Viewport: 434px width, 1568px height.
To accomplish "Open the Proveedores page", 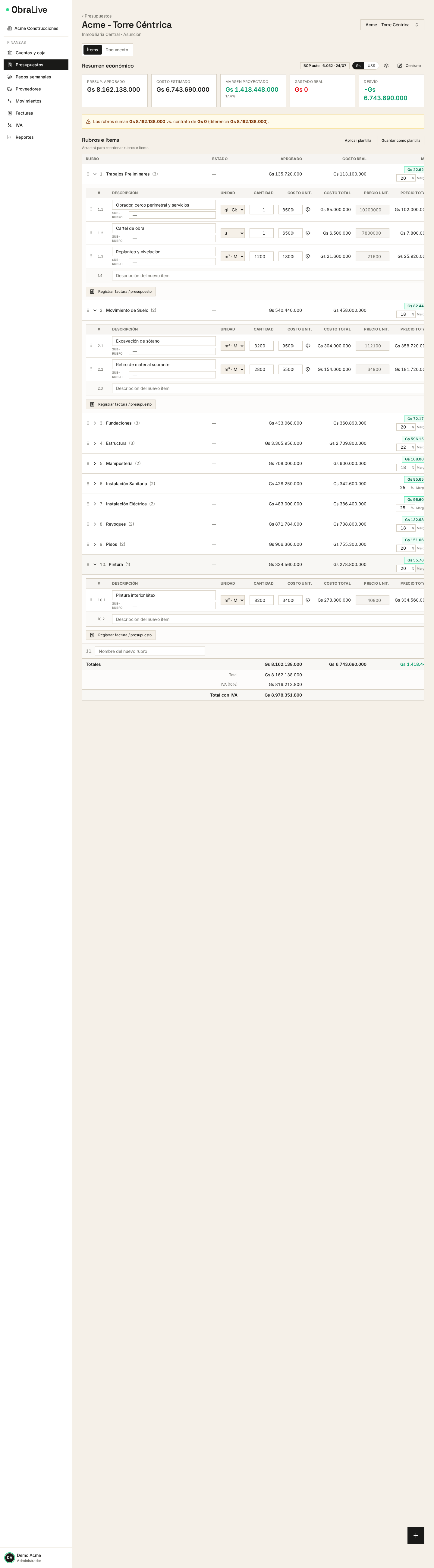I will (36, 89).
